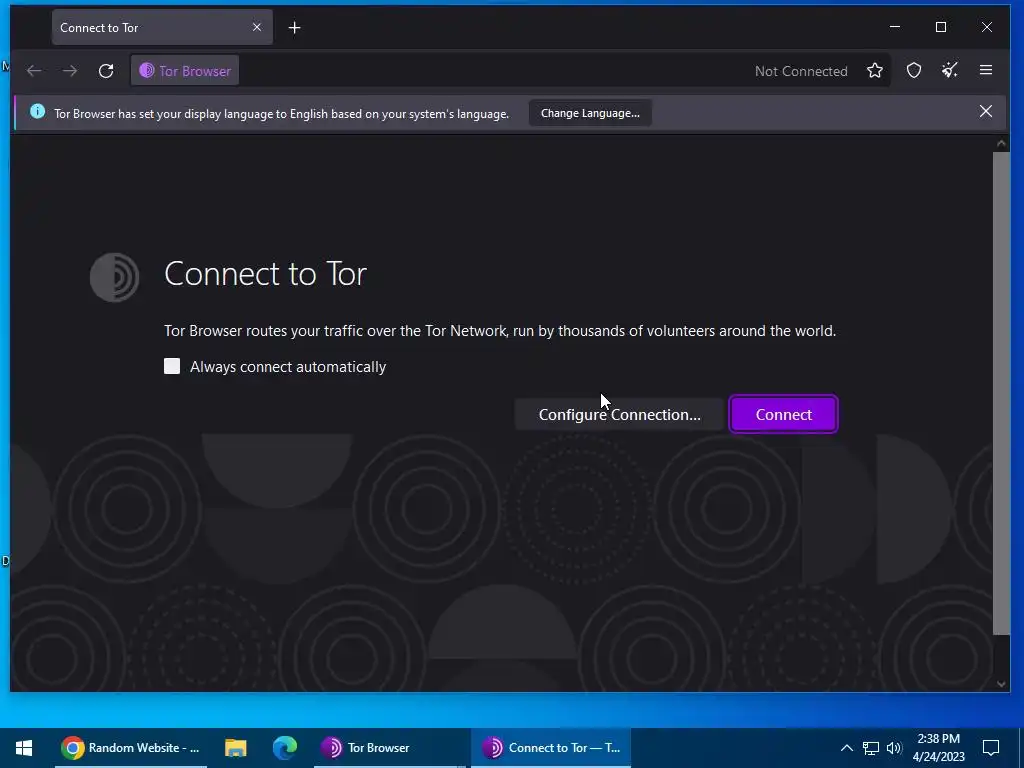Bookmark this page with star icon
This screenshot has width=1024, height=768.
(x=874, y=71)
